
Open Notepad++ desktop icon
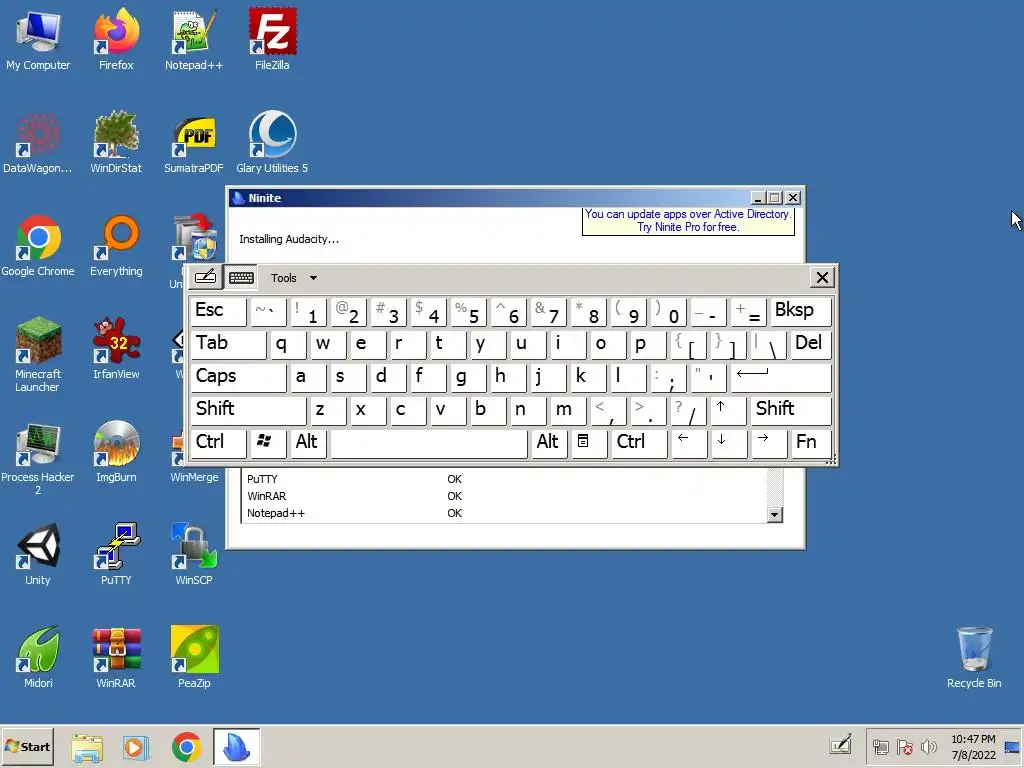point(194,39)
